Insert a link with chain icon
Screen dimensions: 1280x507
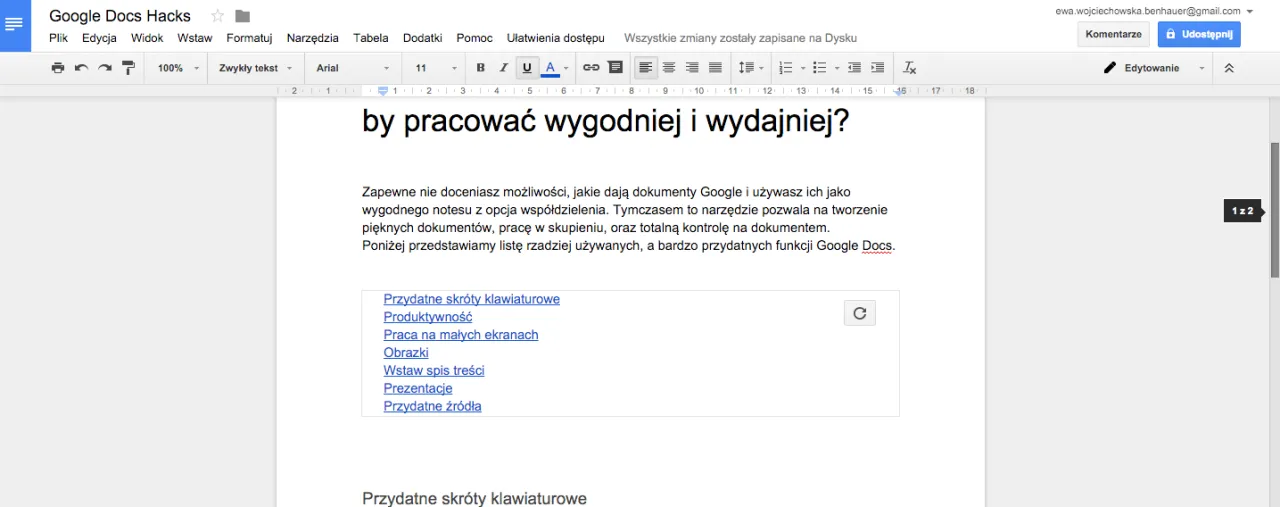tap(591, 68)
